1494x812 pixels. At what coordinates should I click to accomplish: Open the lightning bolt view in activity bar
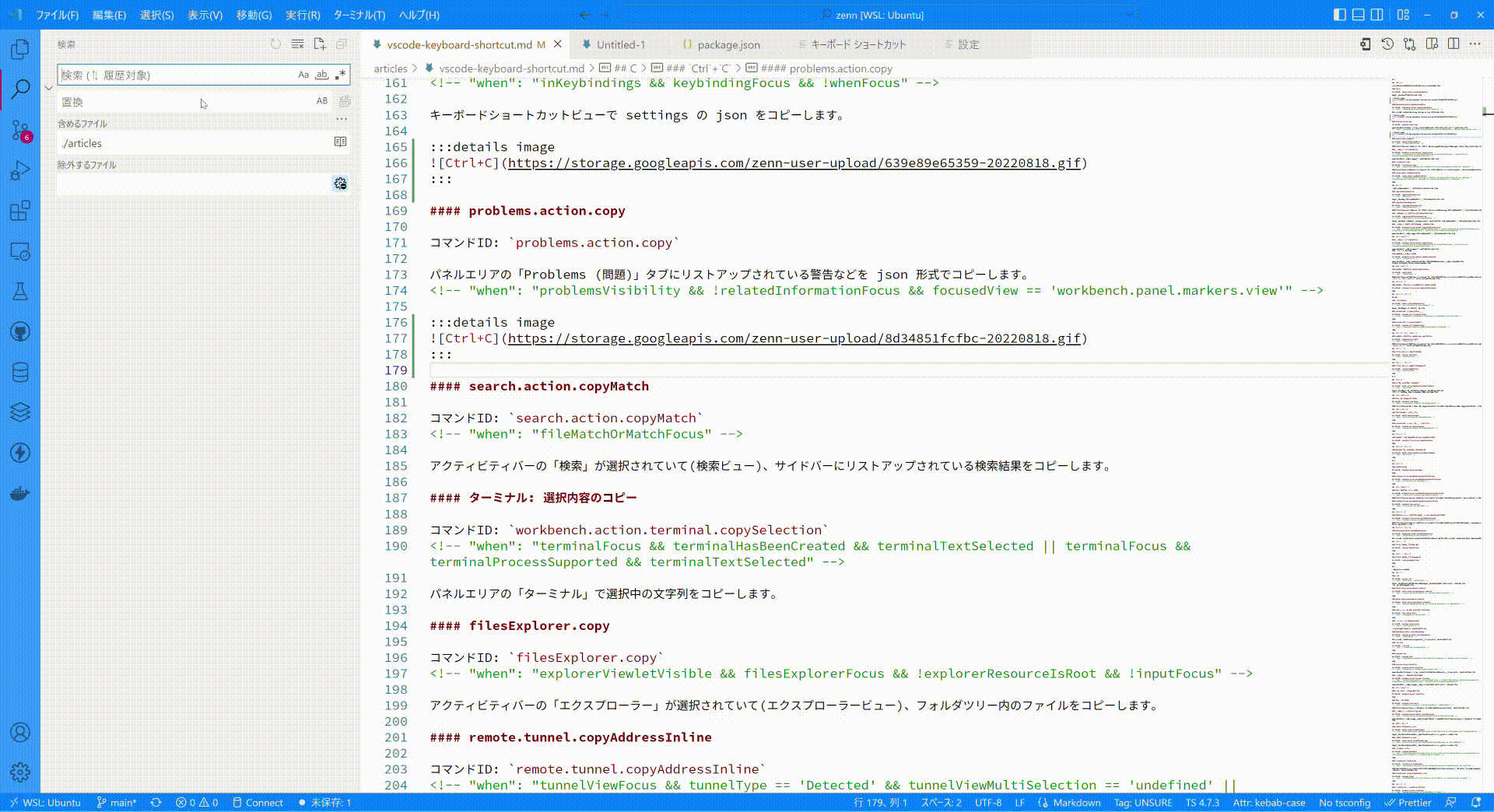(20, 453)
